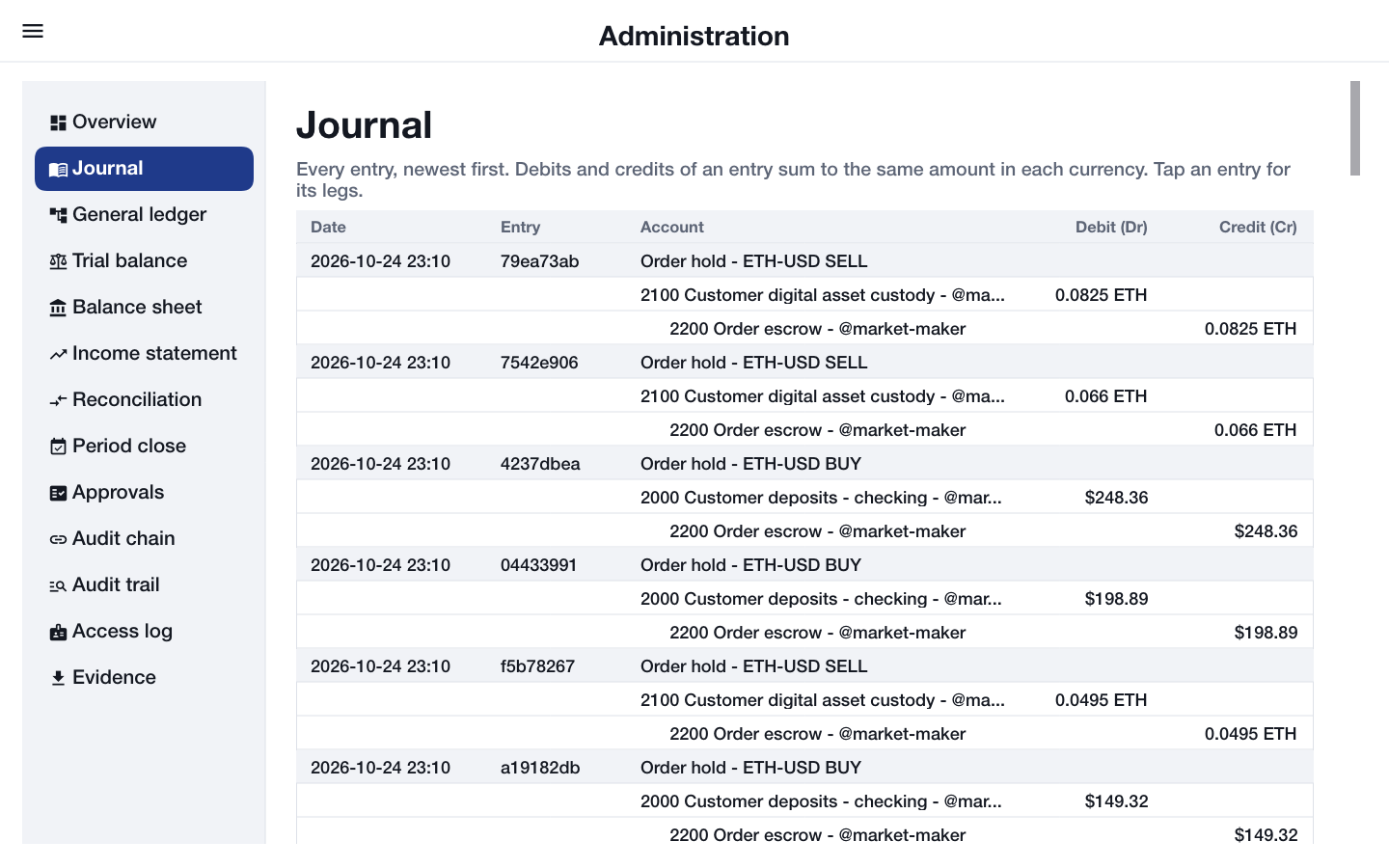Click the Overview dashboard icon

[58, 122]
